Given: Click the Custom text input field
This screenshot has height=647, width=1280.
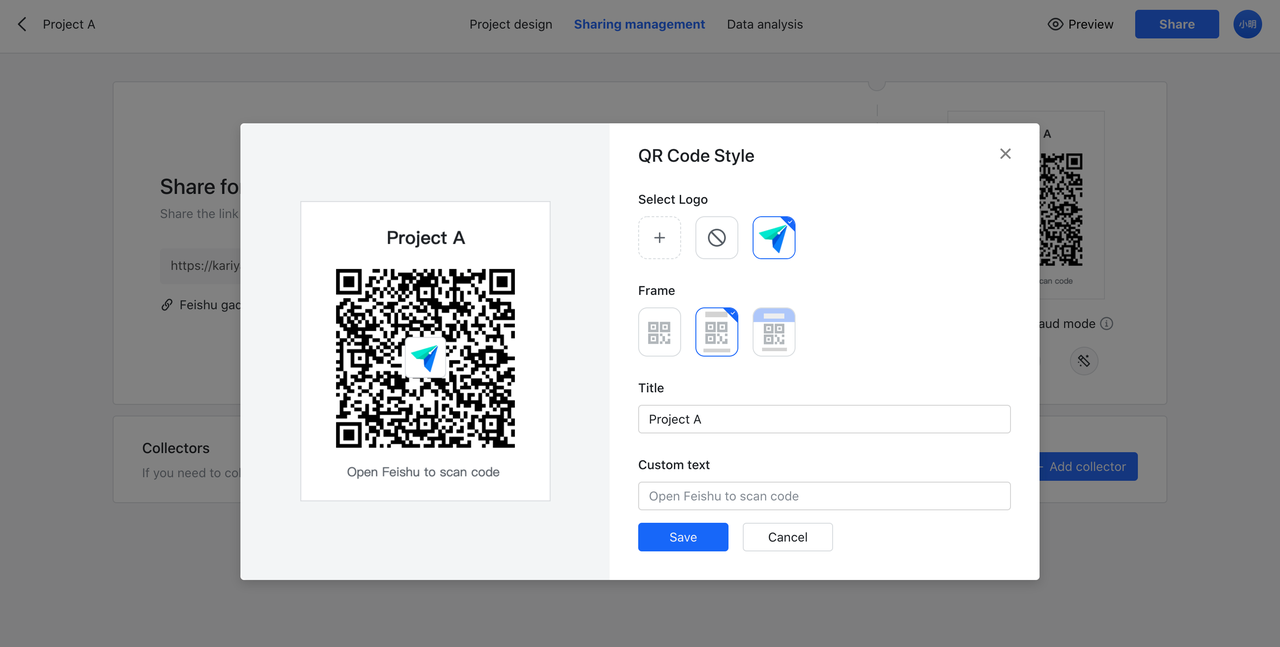Looking at the screenshot, I should pos(824,496).
